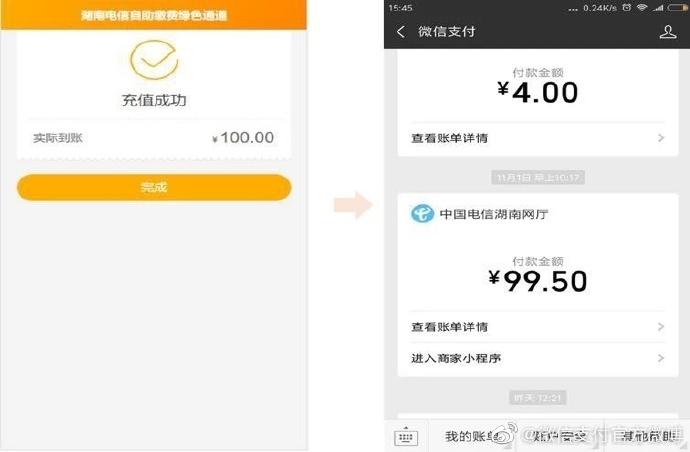Tap the China Telecom merchant logo
This screenshot has height=452, width=690.
[x=422, y=213]
